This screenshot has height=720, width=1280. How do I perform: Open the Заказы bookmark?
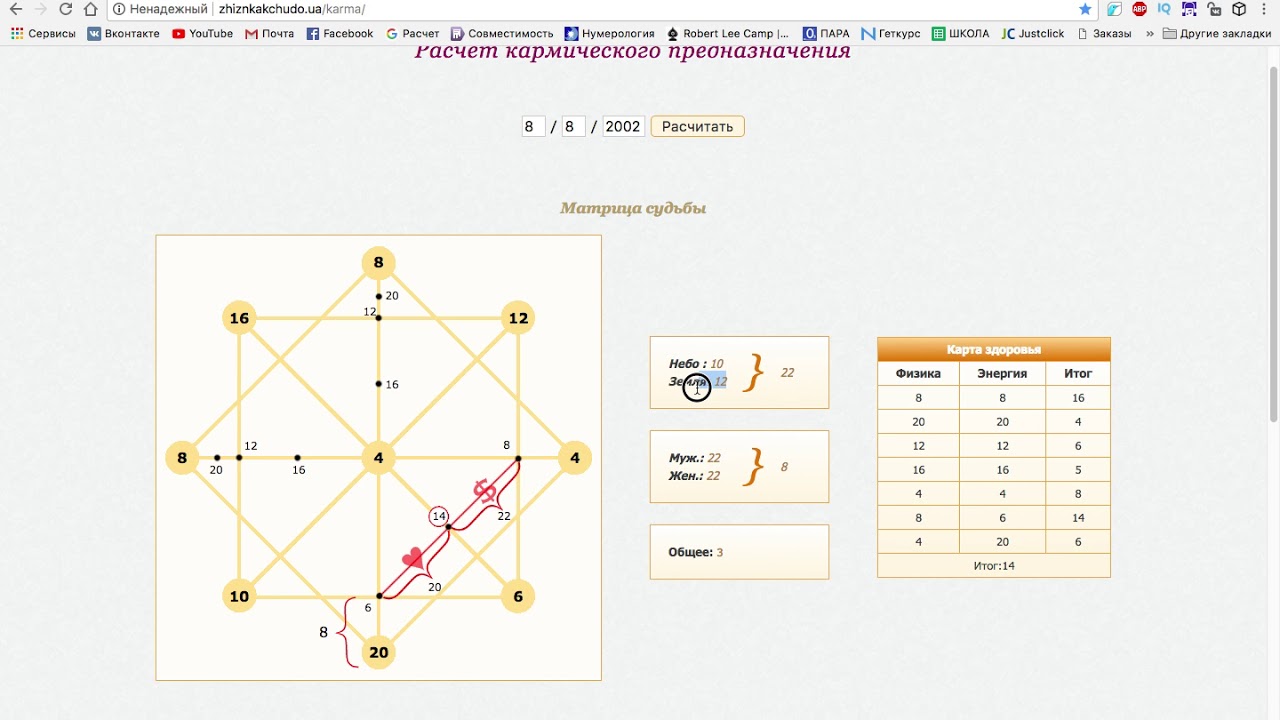tap(1104, 33)
